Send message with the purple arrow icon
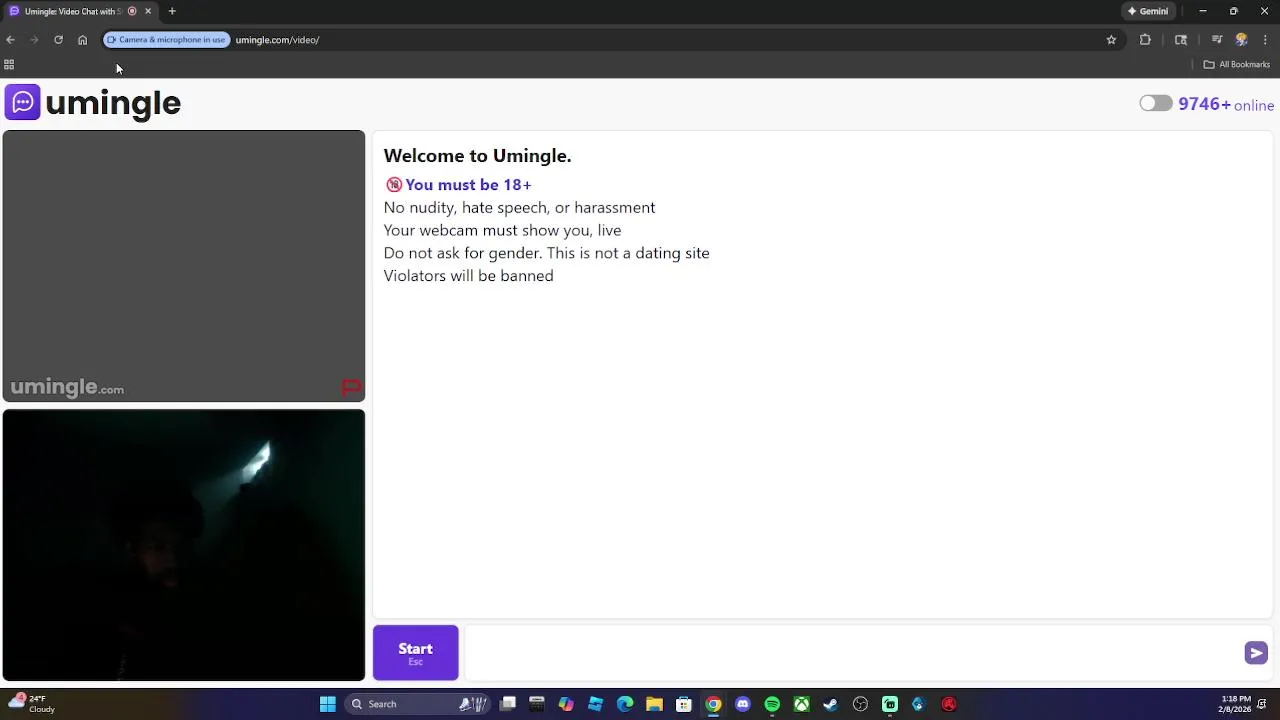The width and height of the screenshot is (1280, 720). point(1256,653)
